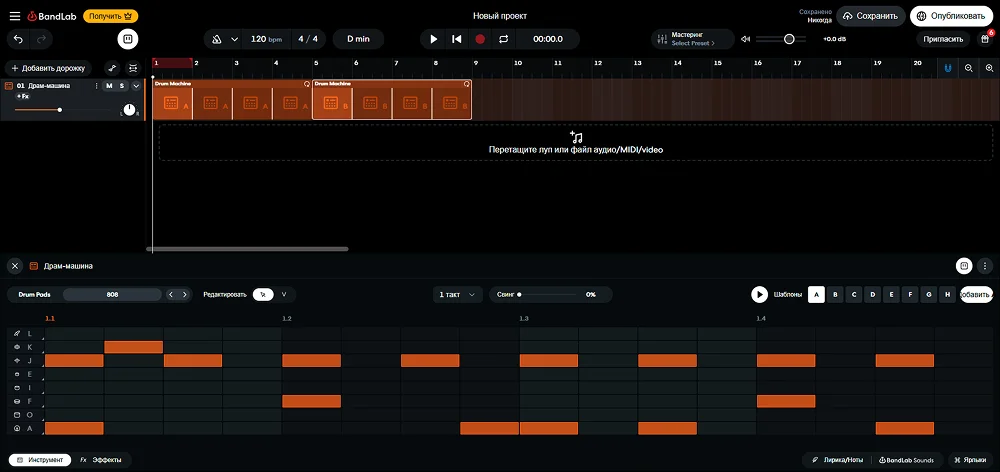Open the D min key selector

coord(358,39)
